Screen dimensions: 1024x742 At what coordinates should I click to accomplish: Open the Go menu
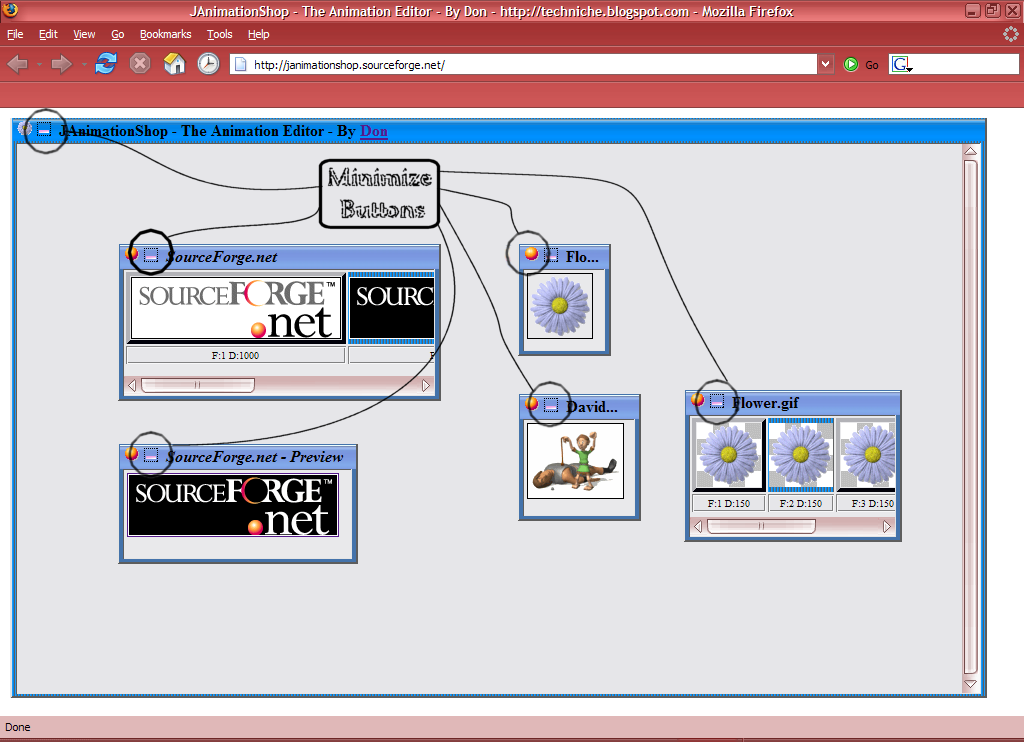[x=118, y=34]
